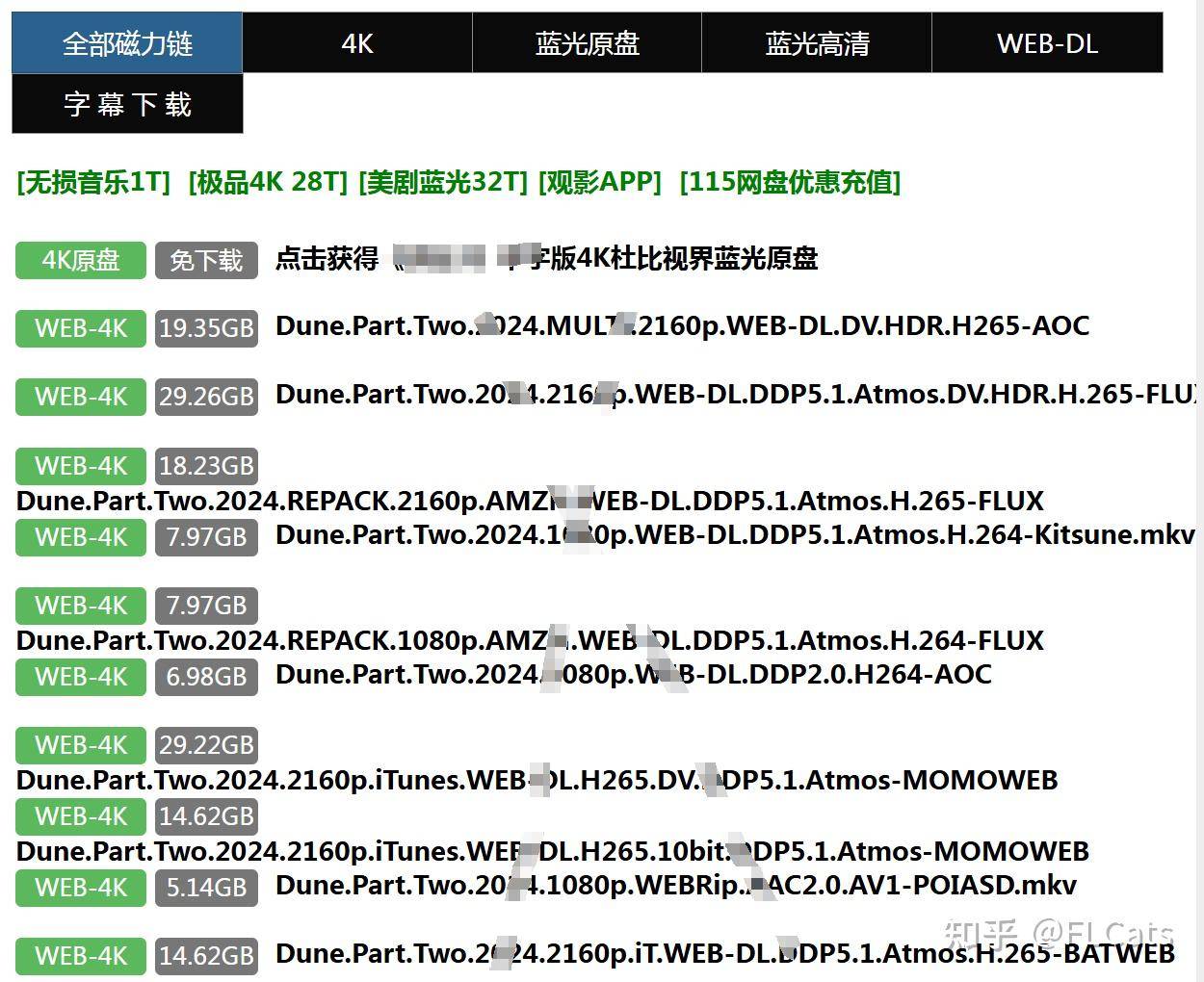Screen dimensions: 1204x982
Task: Open the WEB-DL.DV.HDR.H265-AOC release link
Action: click(682, 325)
